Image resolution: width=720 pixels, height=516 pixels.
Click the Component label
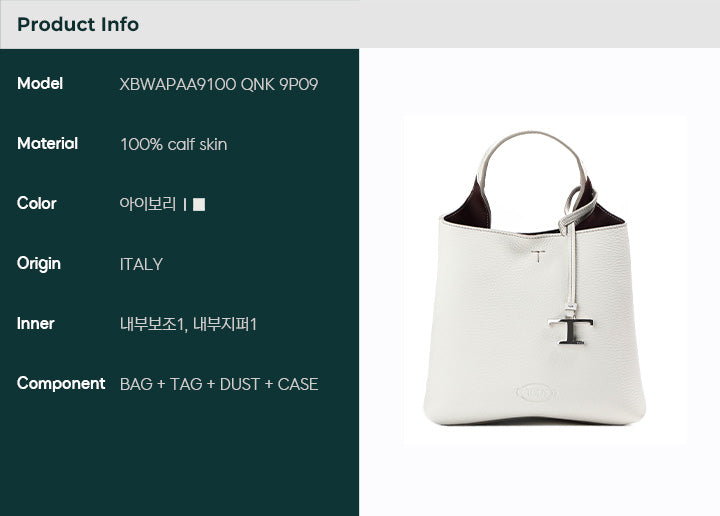(61, 383)
